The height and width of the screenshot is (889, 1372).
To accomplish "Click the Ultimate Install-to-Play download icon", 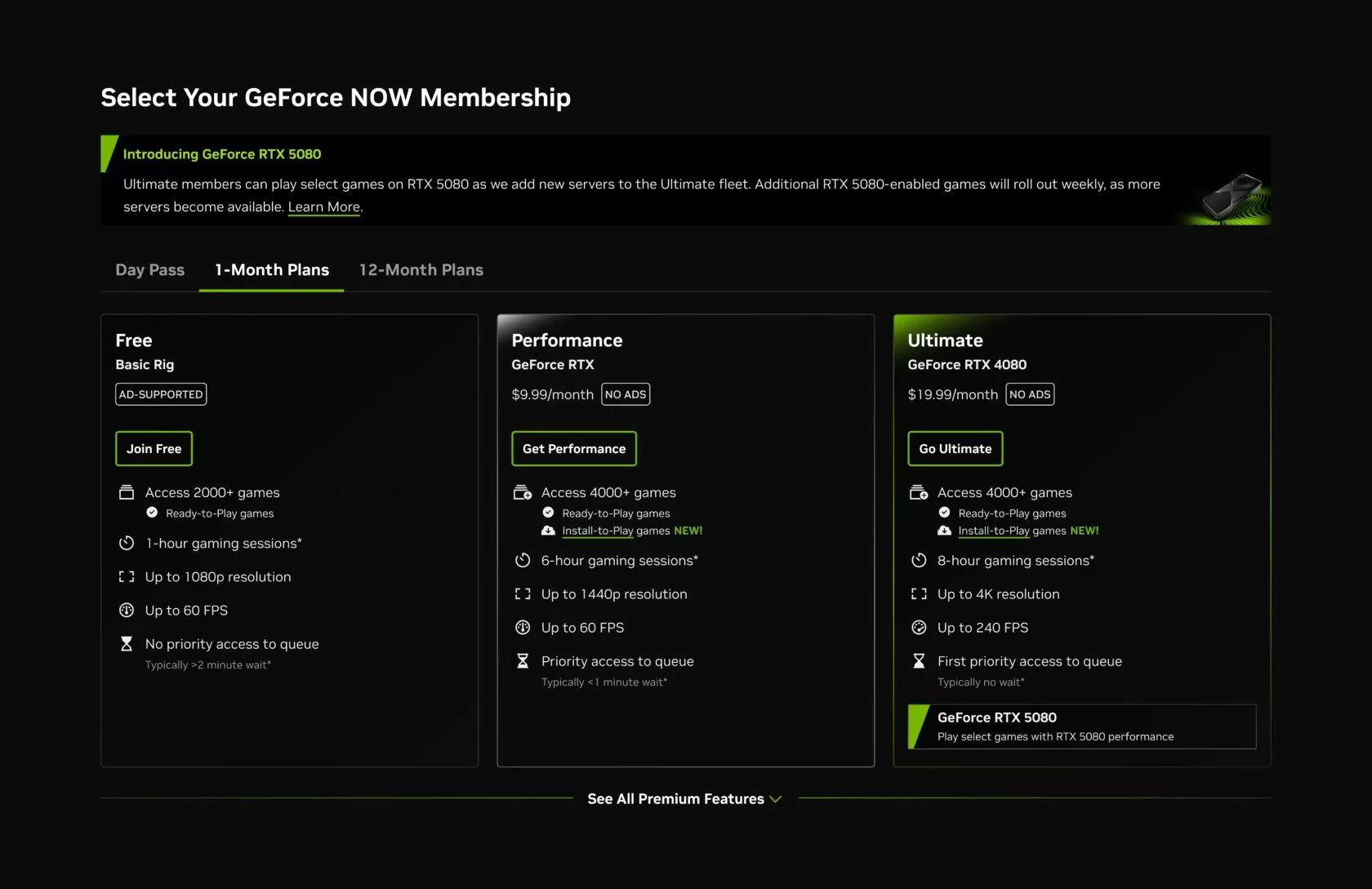I will 944,531.
